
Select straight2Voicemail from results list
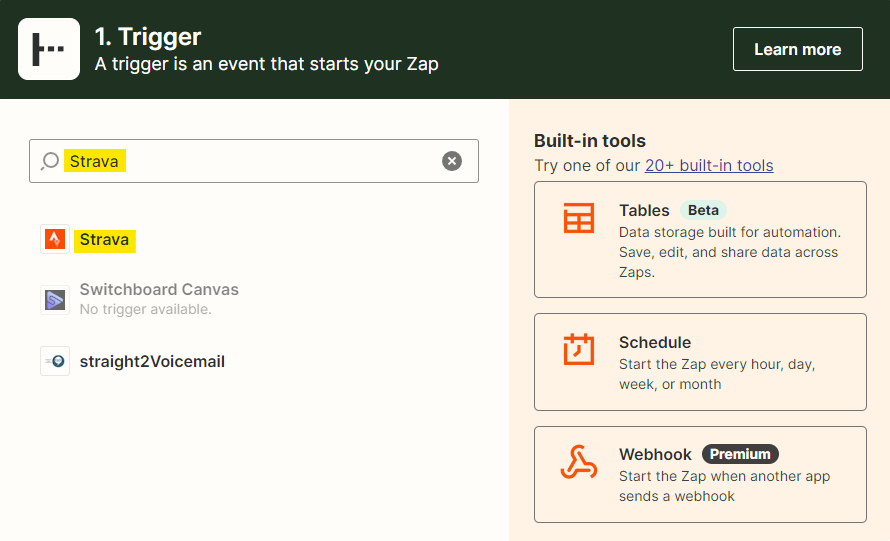click(x=152, y=362)
